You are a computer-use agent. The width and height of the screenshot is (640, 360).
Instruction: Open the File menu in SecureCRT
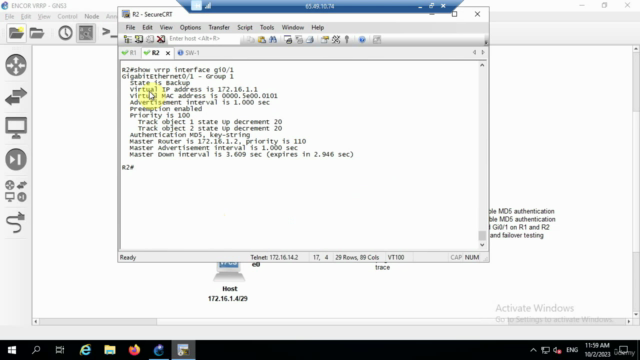click(x=130, y=27)
